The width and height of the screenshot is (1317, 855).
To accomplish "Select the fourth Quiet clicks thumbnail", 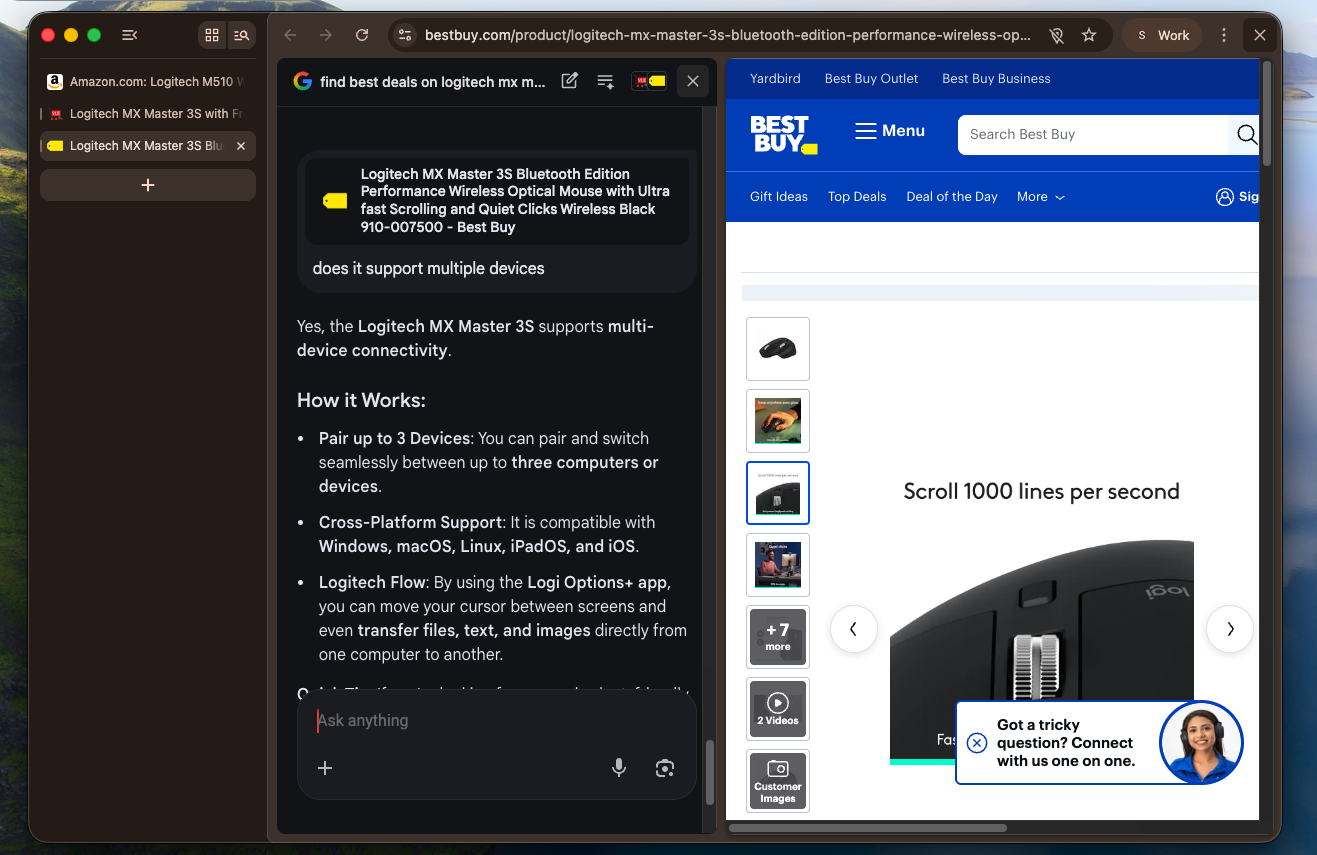I will tap(778, 565).
